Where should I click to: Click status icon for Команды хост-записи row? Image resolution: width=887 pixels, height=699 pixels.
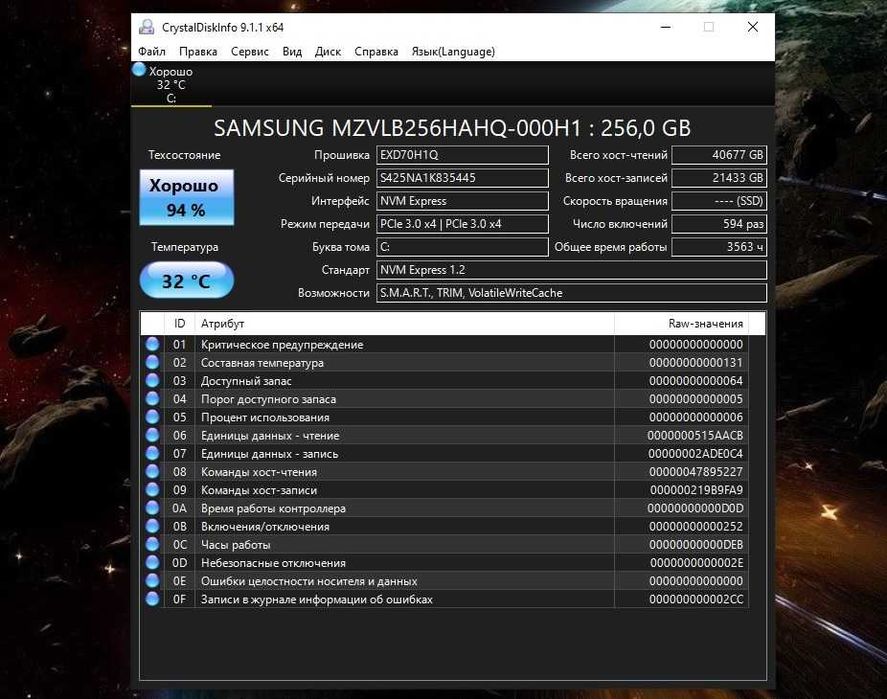pyautogui.click(x=152, y=489)
